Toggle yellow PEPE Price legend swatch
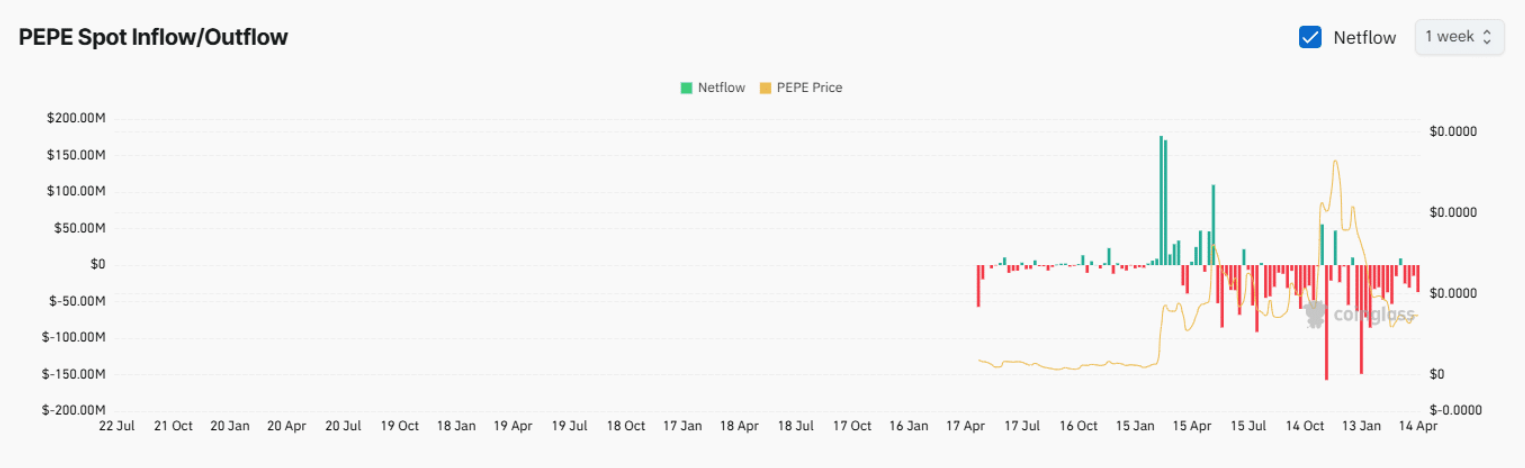Image resolution: width=1525 pixels, height=468 pixels. coord(766,88)
